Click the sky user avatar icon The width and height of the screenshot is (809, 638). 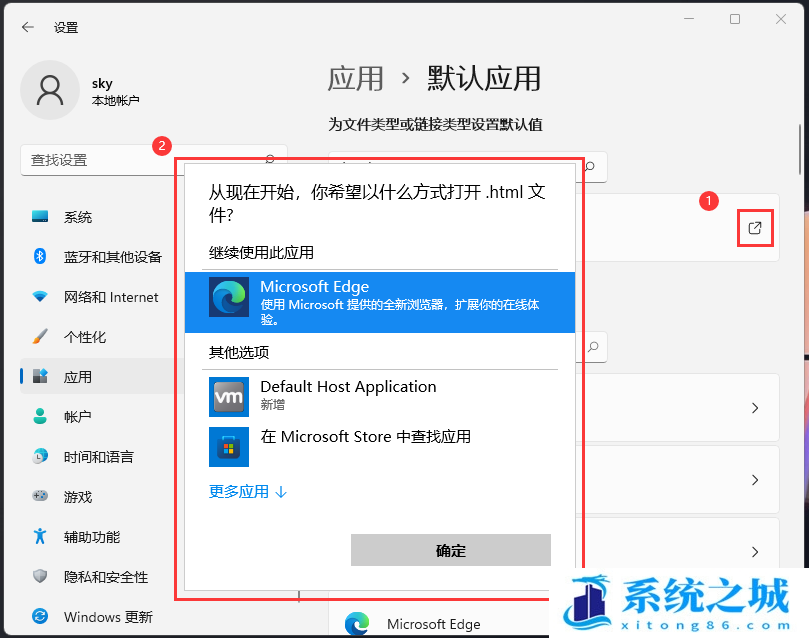click(49, 89)
